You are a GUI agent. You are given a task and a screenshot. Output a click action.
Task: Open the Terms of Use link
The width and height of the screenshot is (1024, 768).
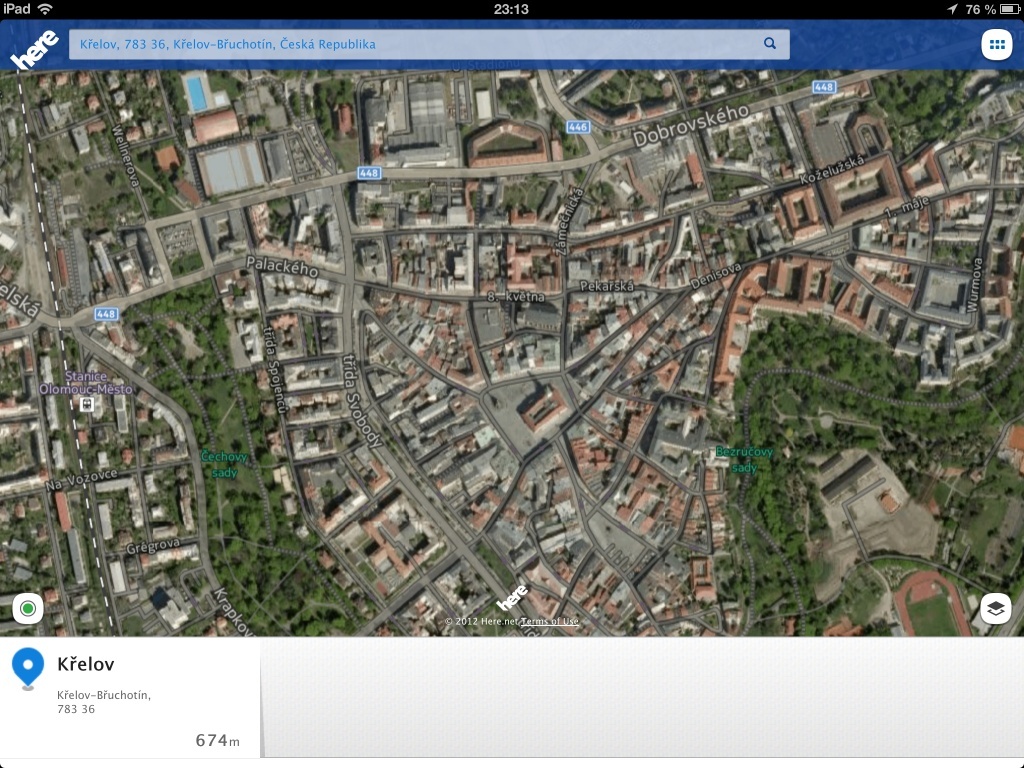point(551,619)
